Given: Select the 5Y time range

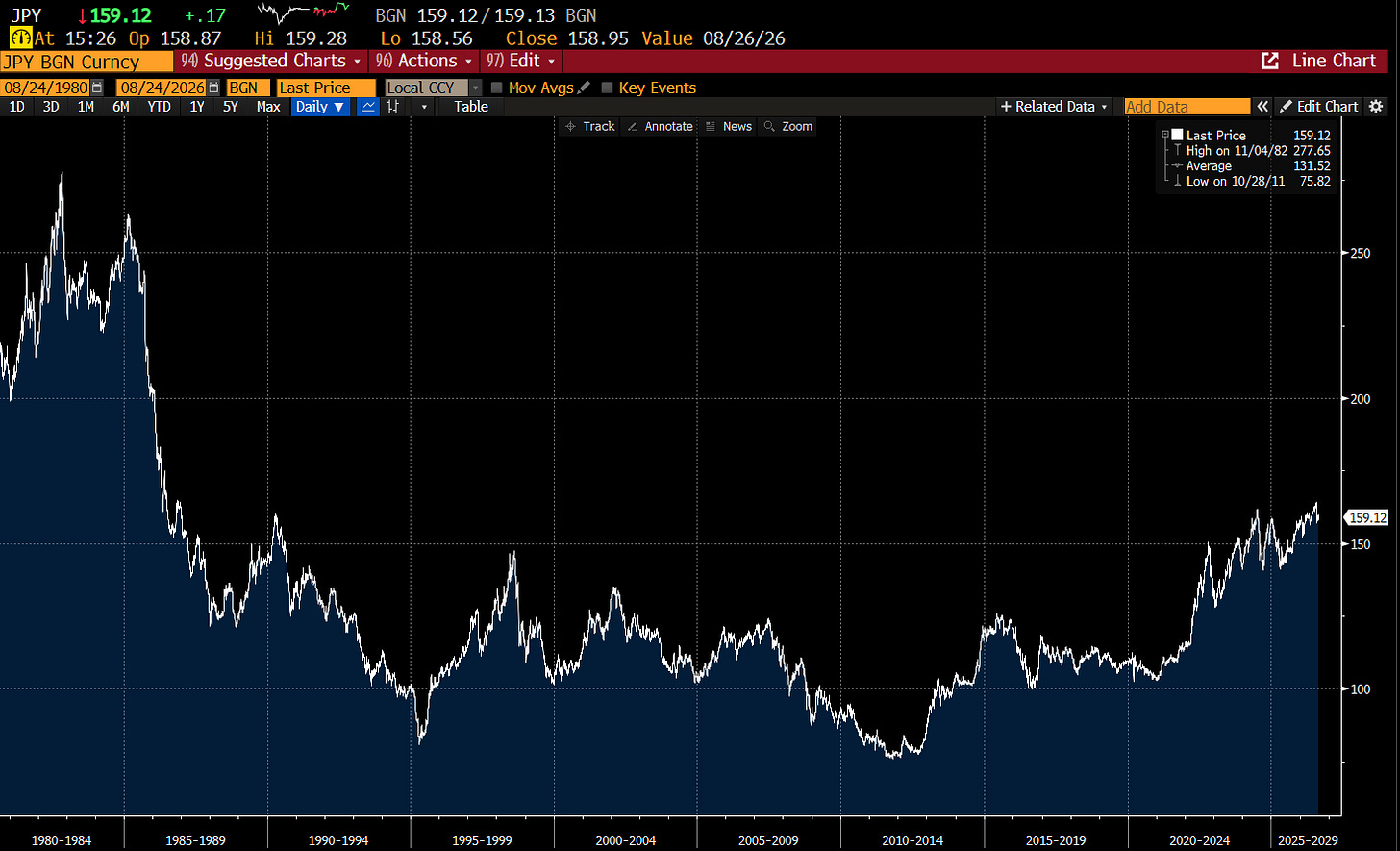Looking at the screenshot, I should tap(231, 107).
